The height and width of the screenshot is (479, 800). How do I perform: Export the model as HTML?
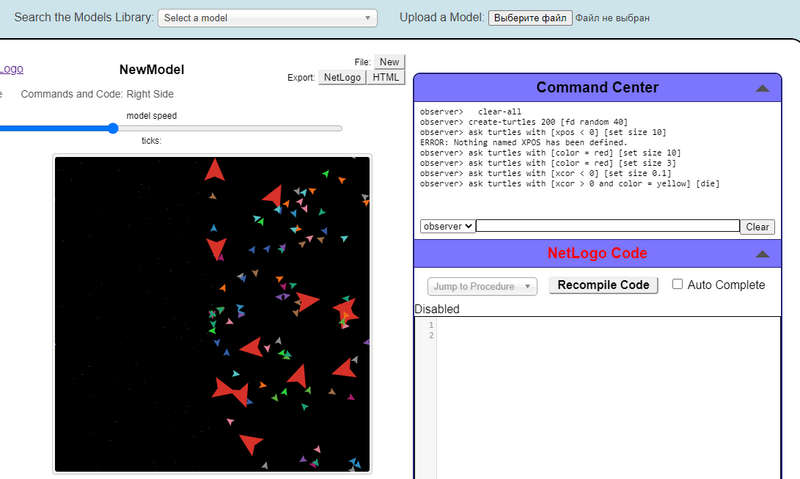point(385,77)
